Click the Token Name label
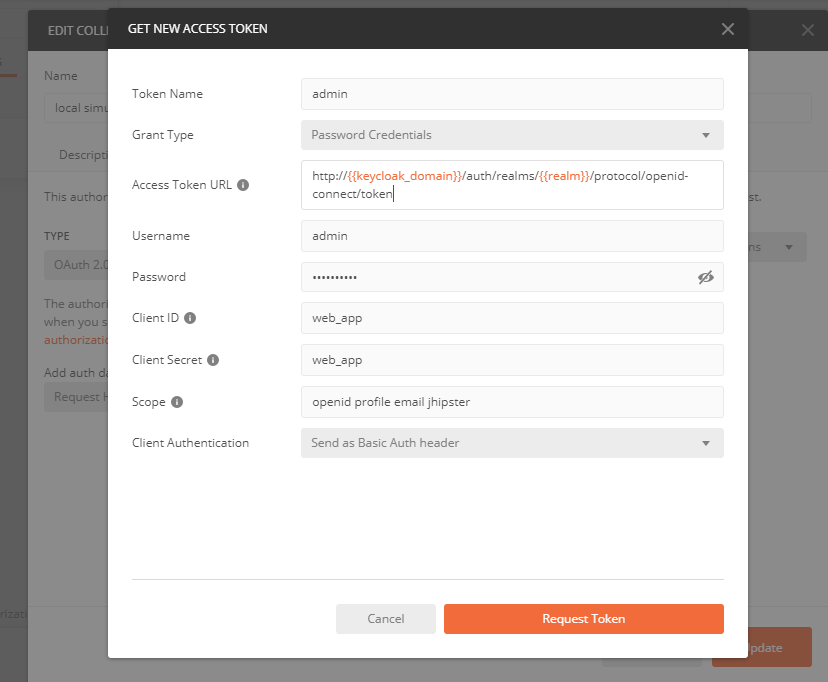 [x=167, y=94]
